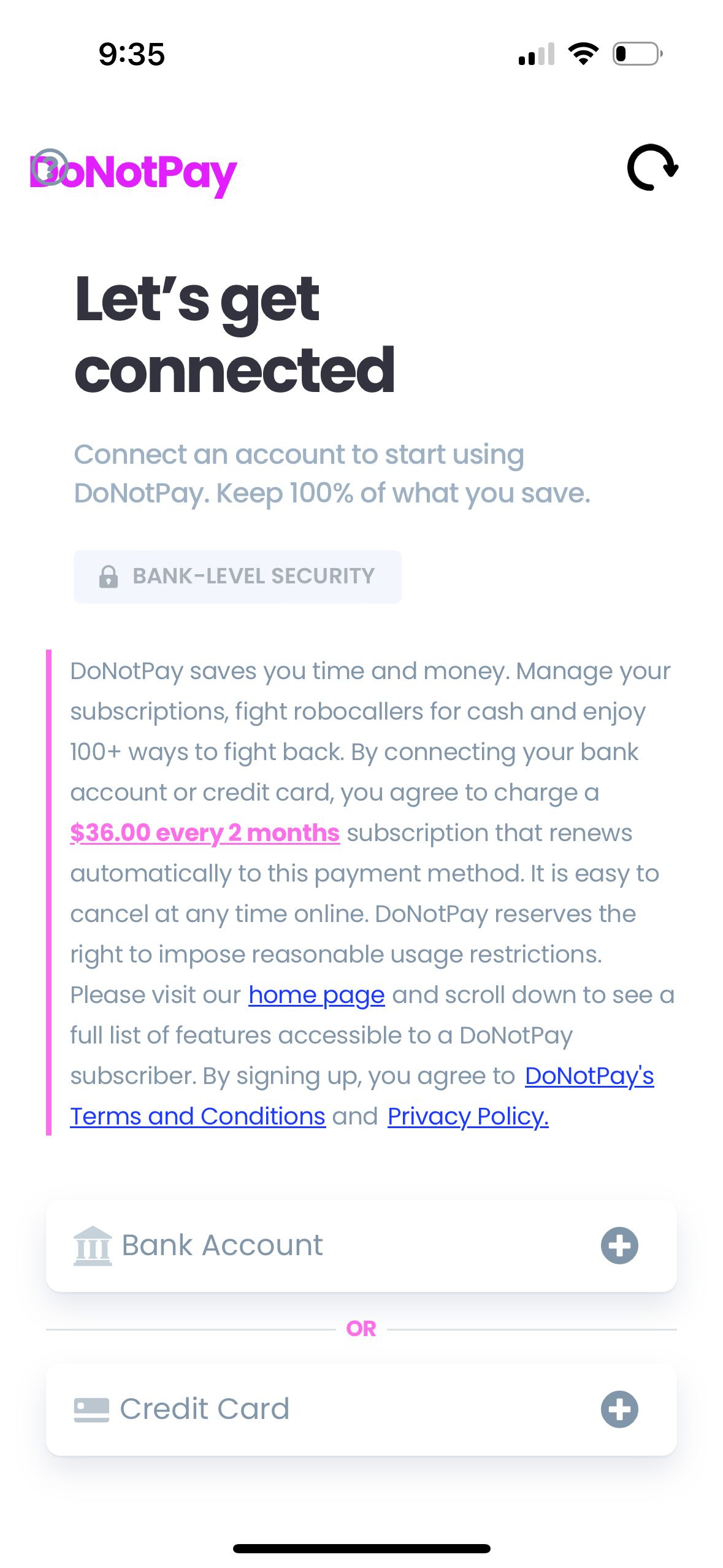Screen dimensions: 723x1568
Task: Click the lock icon on the security badge
Action: click(x=108, y=575)
